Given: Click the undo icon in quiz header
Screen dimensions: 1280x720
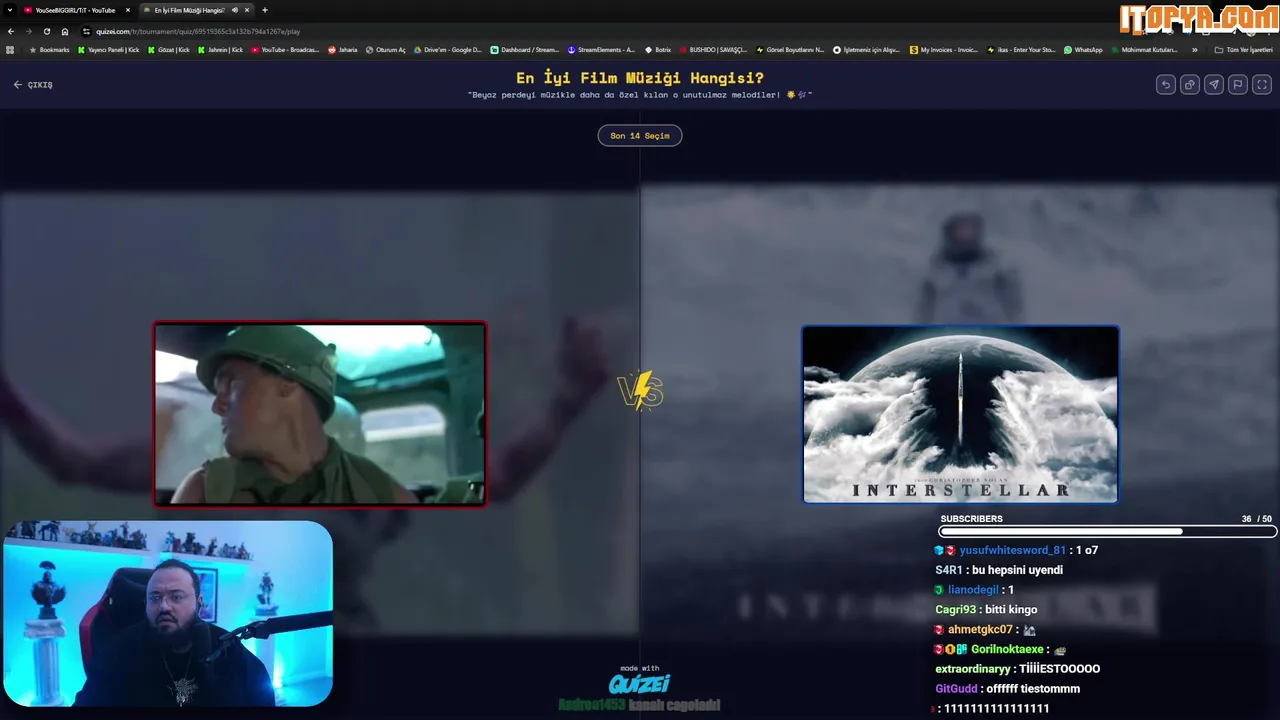Looking at the screenshot, I should click(1165, 85).
